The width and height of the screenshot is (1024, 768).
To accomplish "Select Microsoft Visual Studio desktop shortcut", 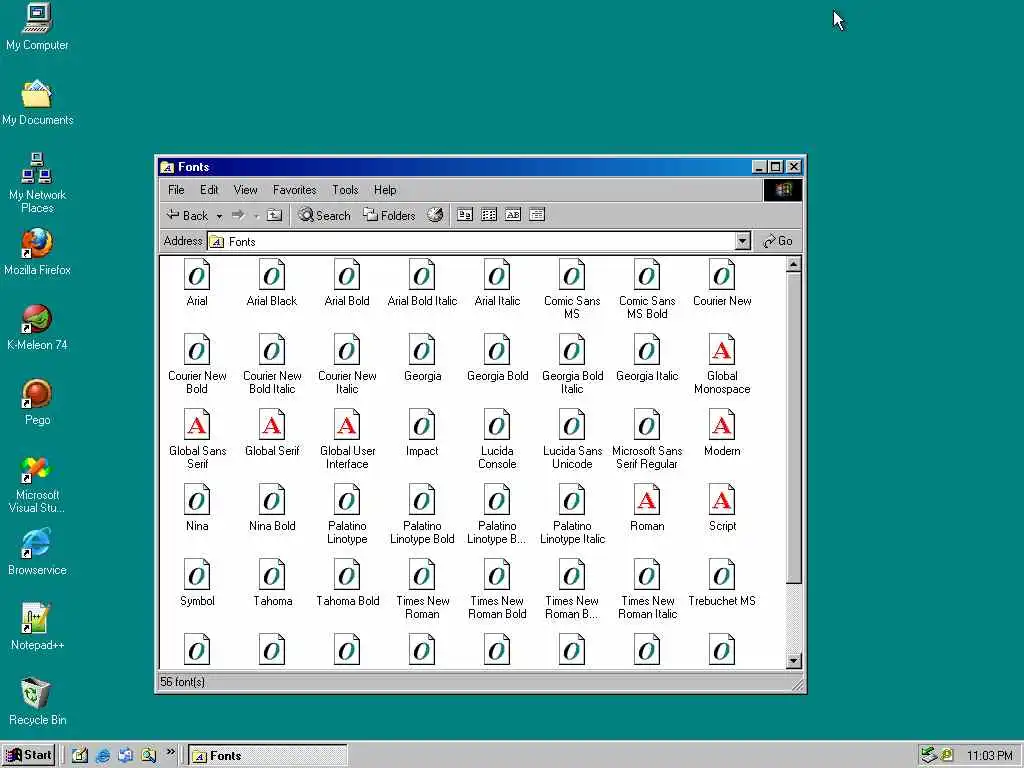I will [37, 485].
